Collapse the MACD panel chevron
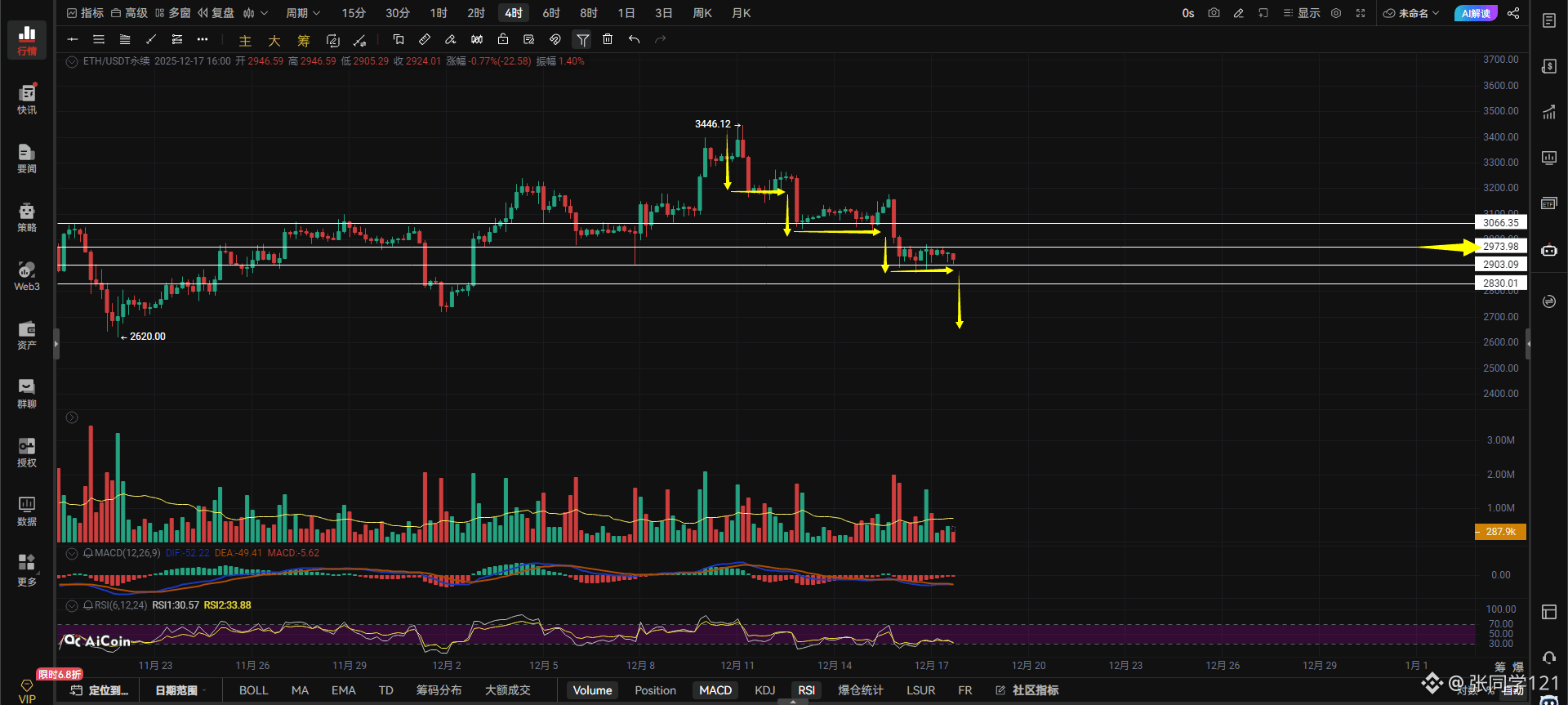Viewport: 1568px width, 705px height. click(72, 553)
